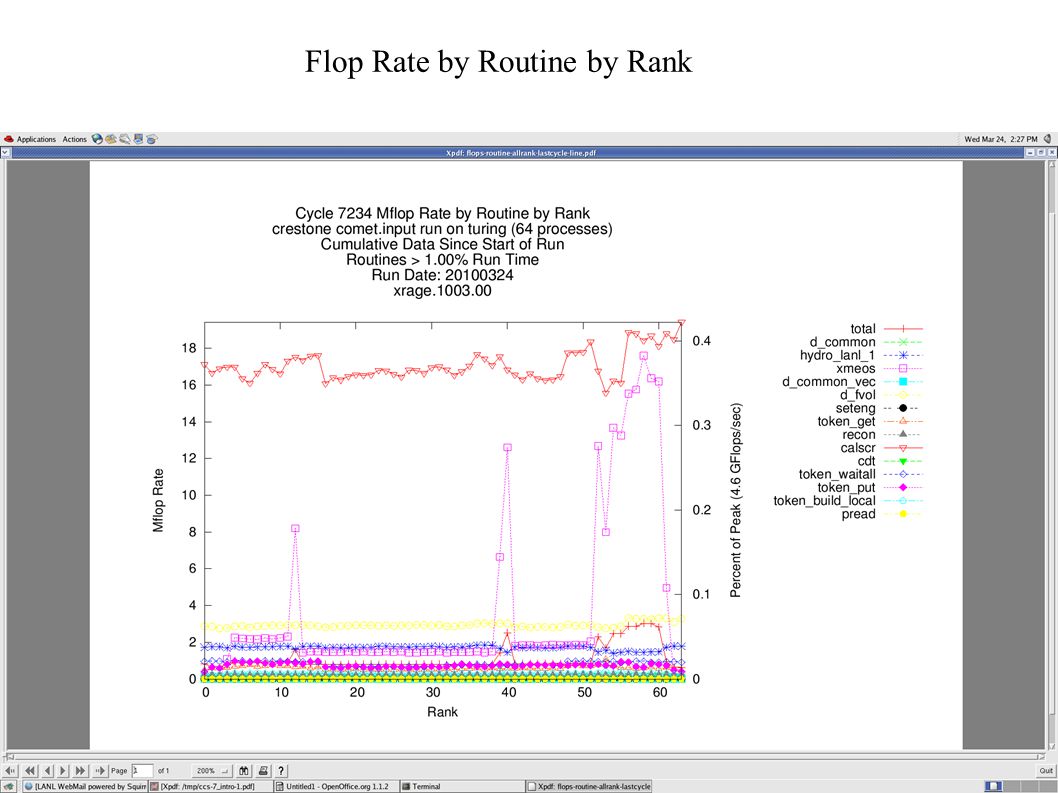
Task: Click slide heading 'Flop Rate by Routine by Rank'
Action: point(499,62)
